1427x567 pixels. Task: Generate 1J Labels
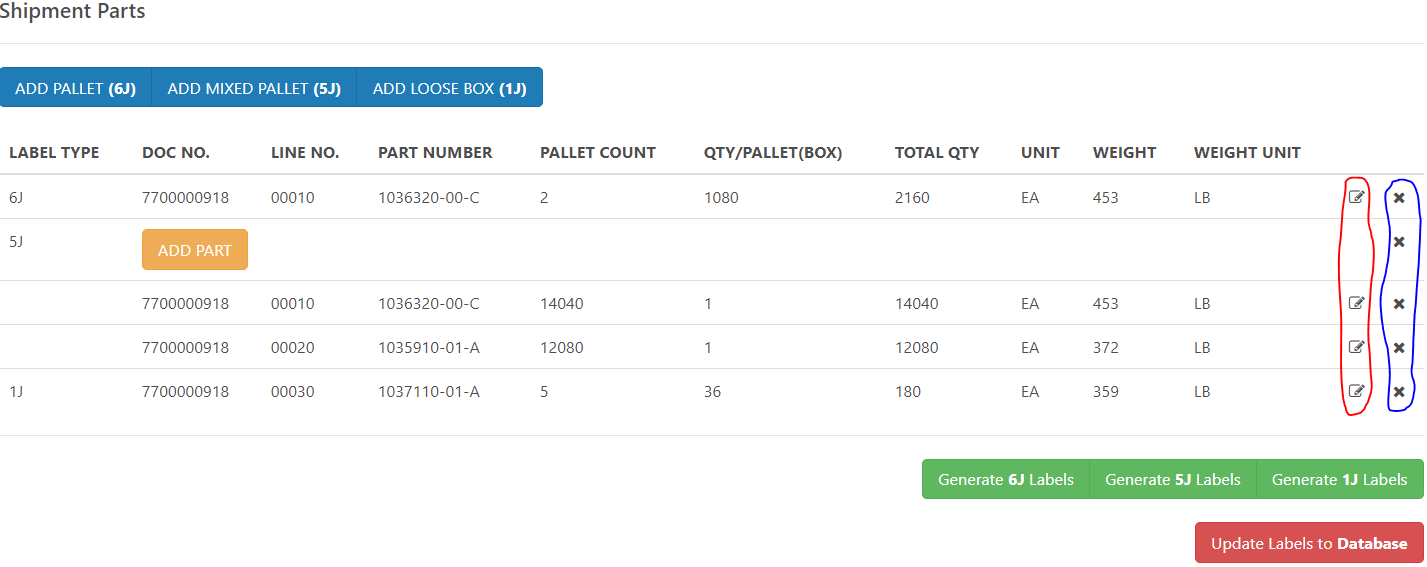(x=1339, y=479)
